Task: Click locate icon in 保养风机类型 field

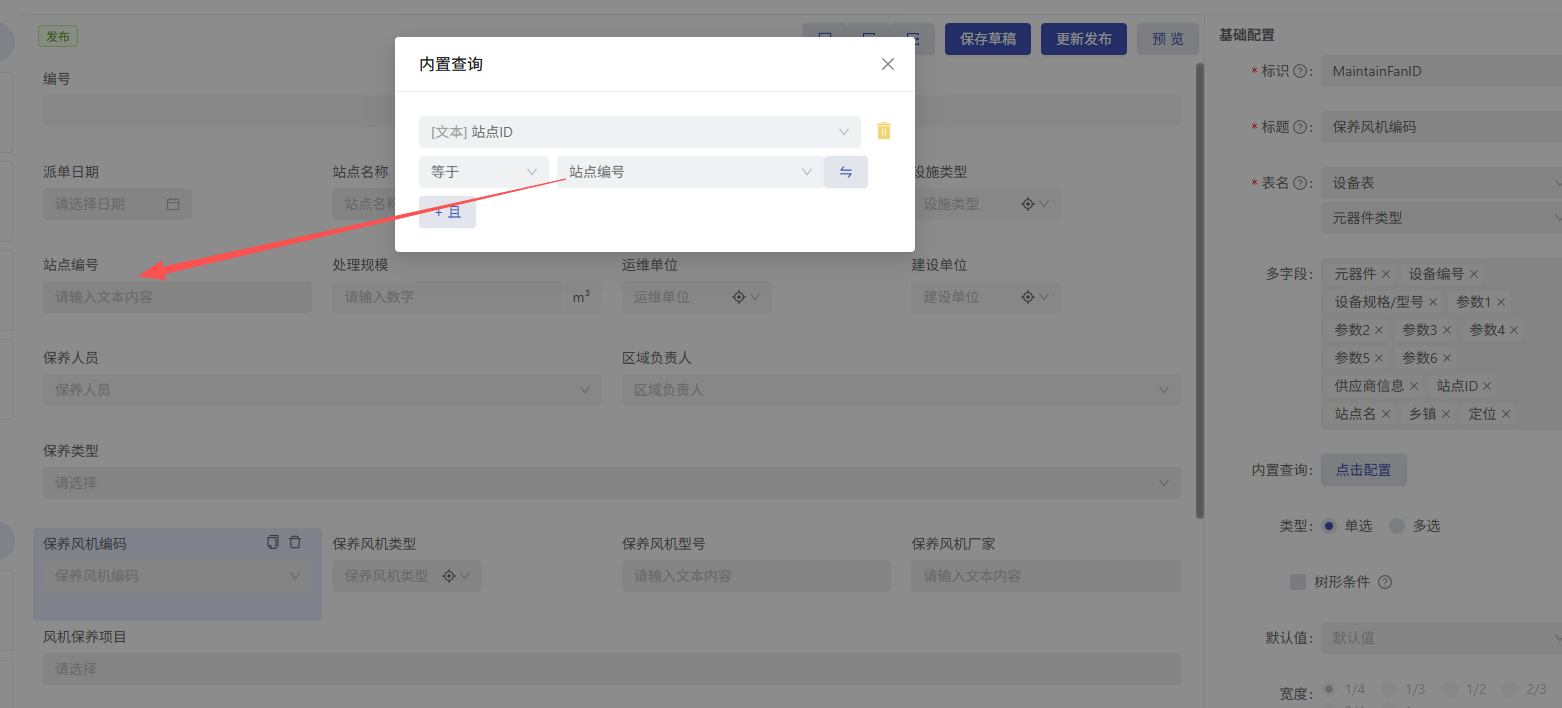Action: tap(449, 576)
